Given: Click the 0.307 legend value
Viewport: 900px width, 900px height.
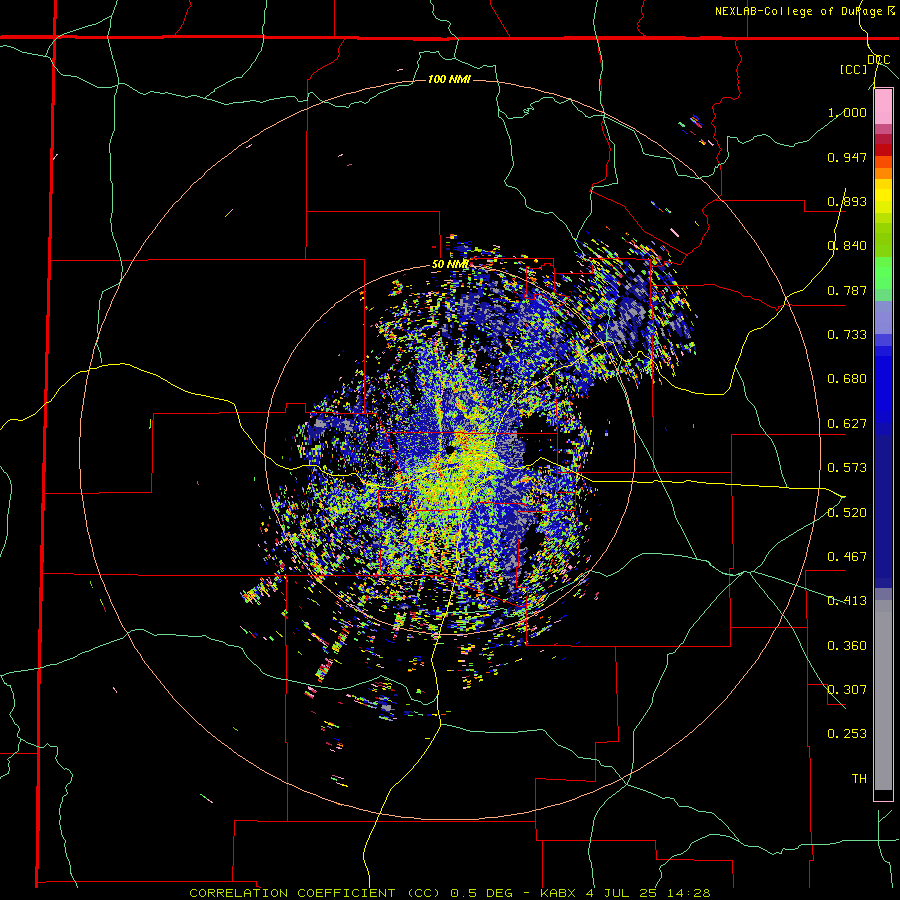Looking at the screenshot, I should (x=847, y=690).
